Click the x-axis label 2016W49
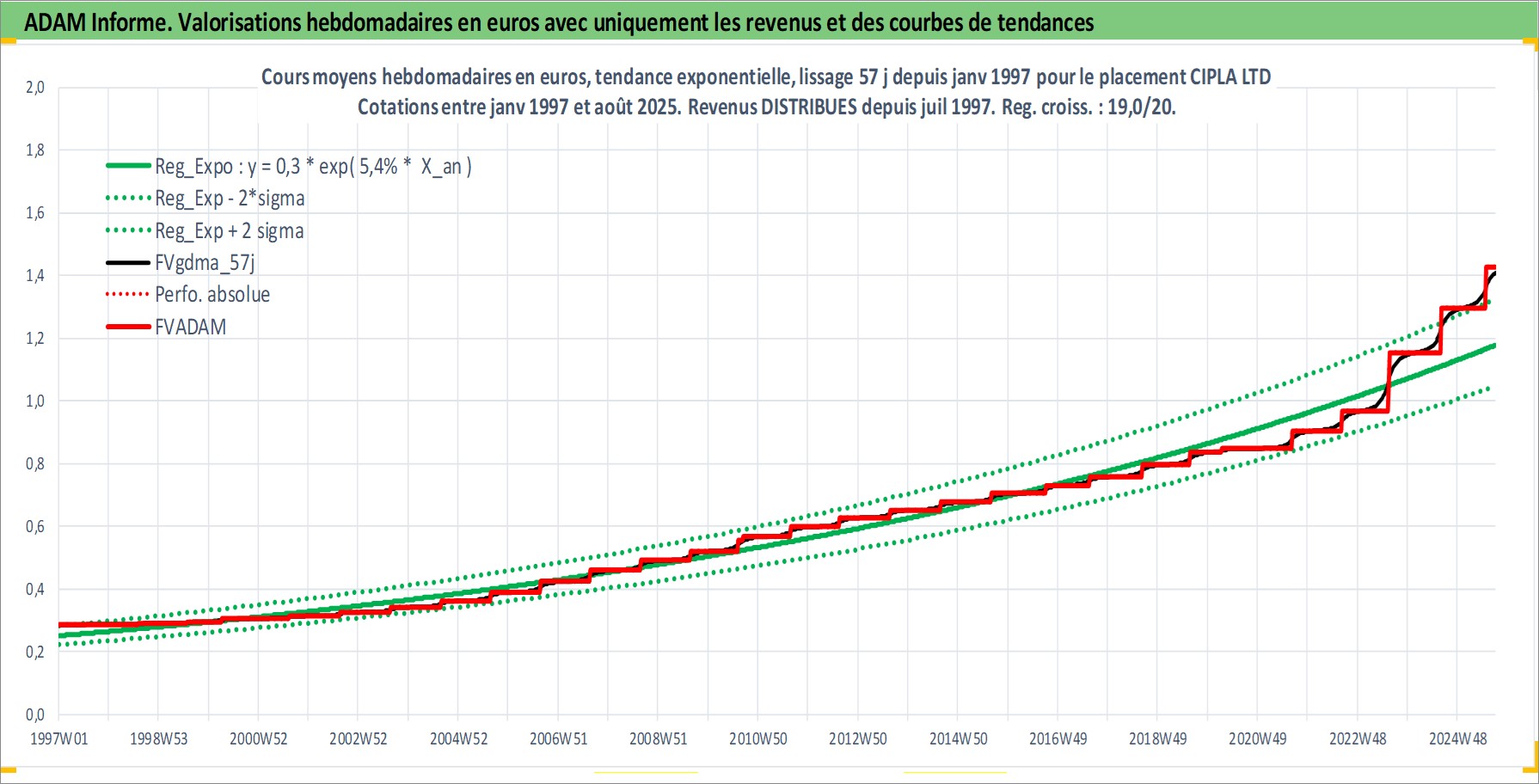Image resolution: width=1539 pixels, height=784 pixels. [x=1058, y=739]
